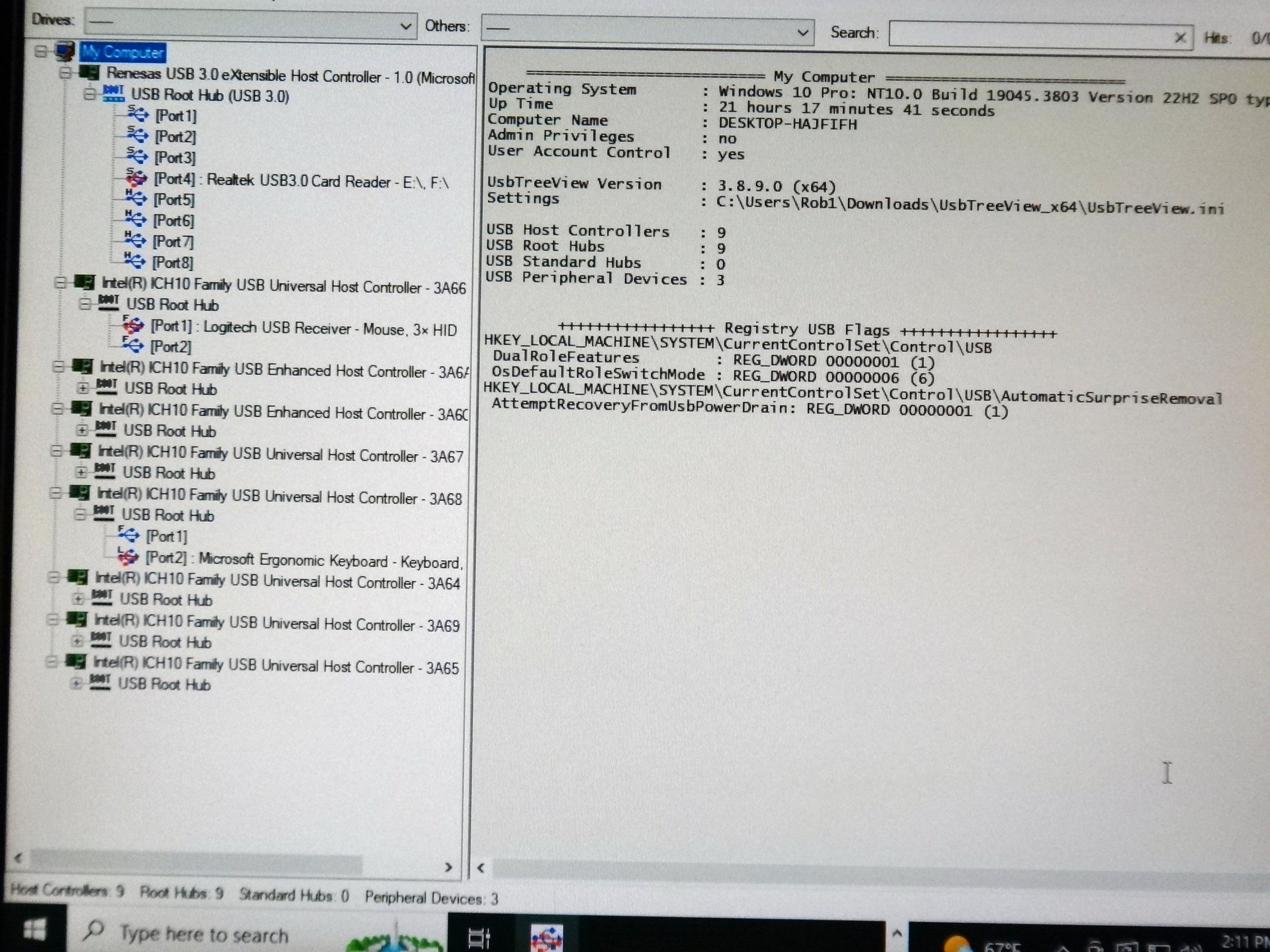Click USB Root Hub icon under 3A65 controller
Screen dimensions: 1270x952
point(99,682)
